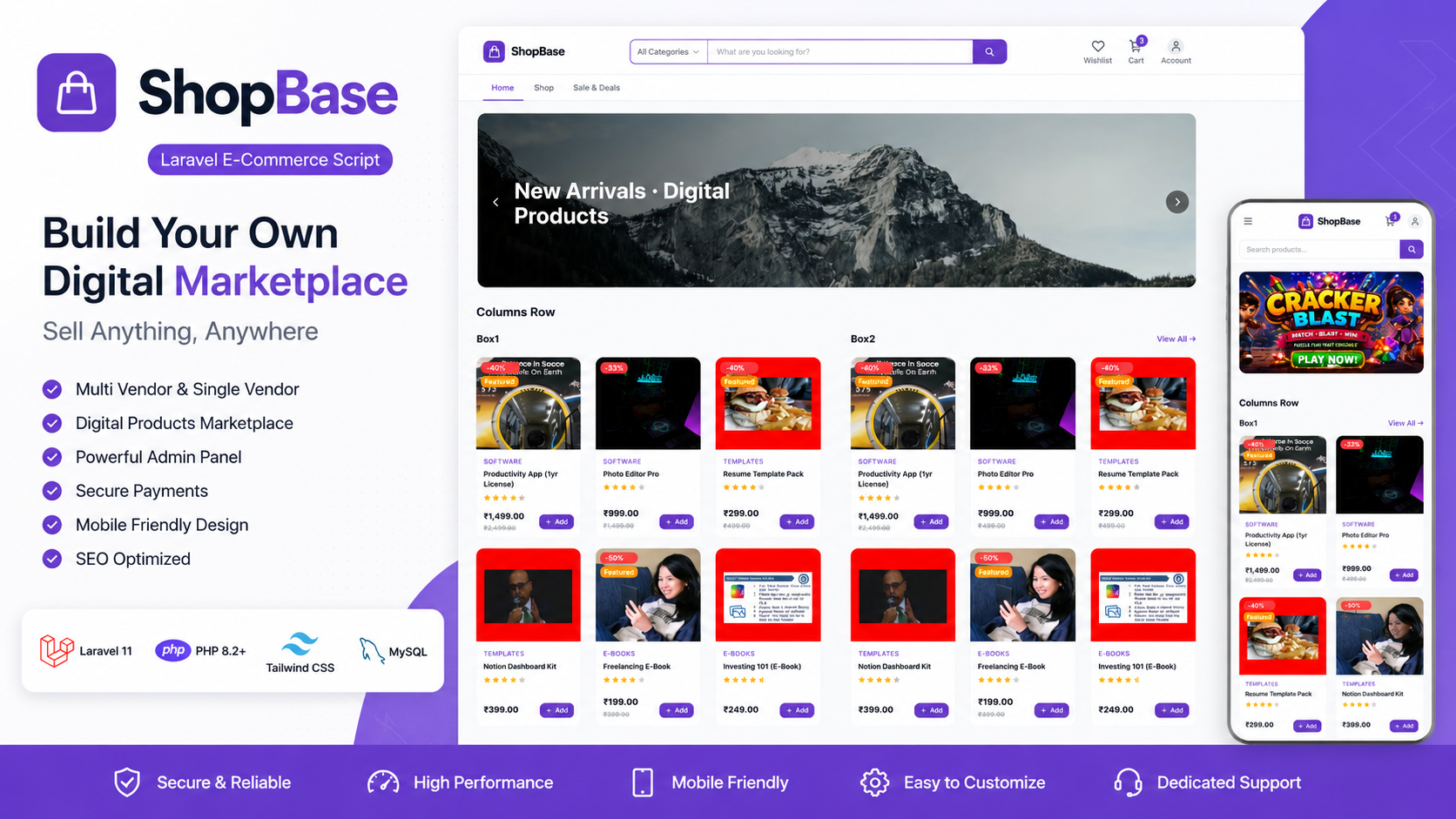This screenshot has width=1456, height=819.
Task: Open the Account icon in desktop header
Action: pos(1176,46)
